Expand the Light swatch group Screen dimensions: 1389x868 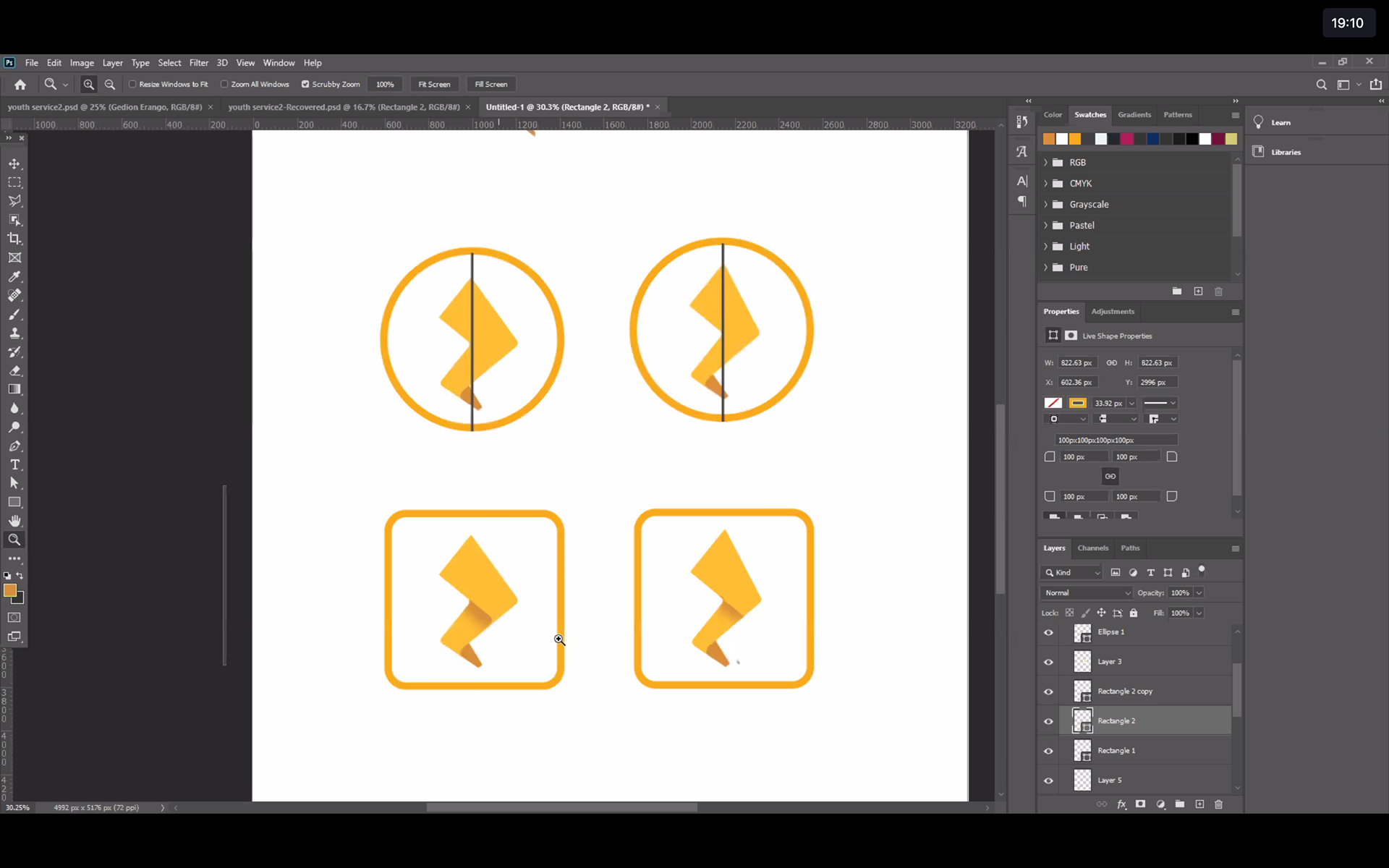pos(1045,247)
